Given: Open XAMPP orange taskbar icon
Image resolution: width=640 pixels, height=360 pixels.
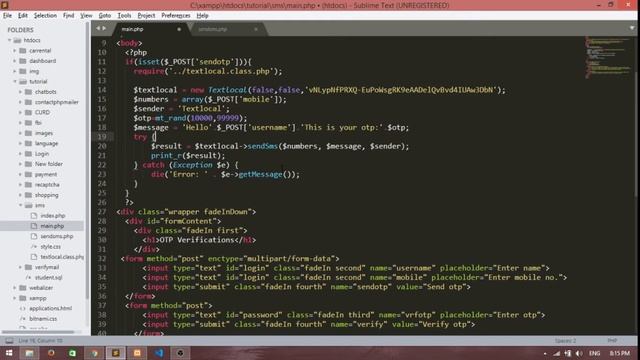Looking at the screenshot, I should coord(137,353).
